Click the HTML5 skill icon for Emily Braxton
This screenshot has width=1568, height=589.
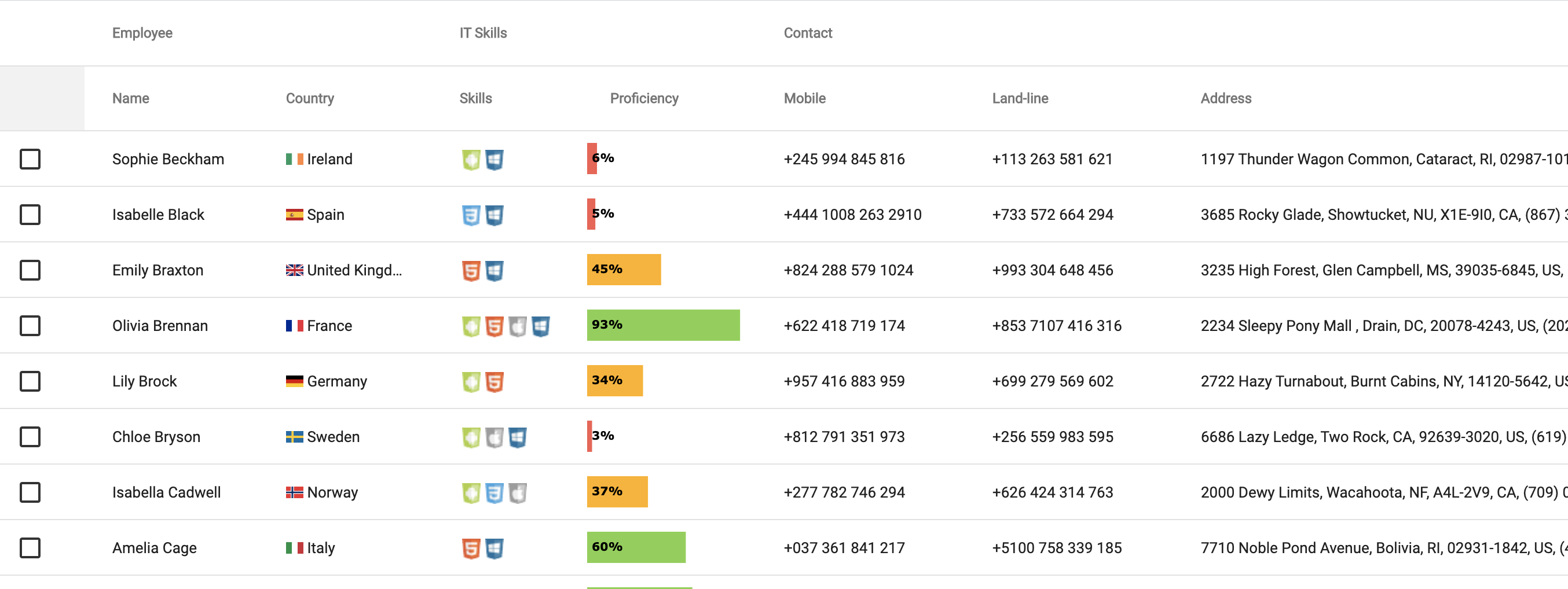coord(471,271)
